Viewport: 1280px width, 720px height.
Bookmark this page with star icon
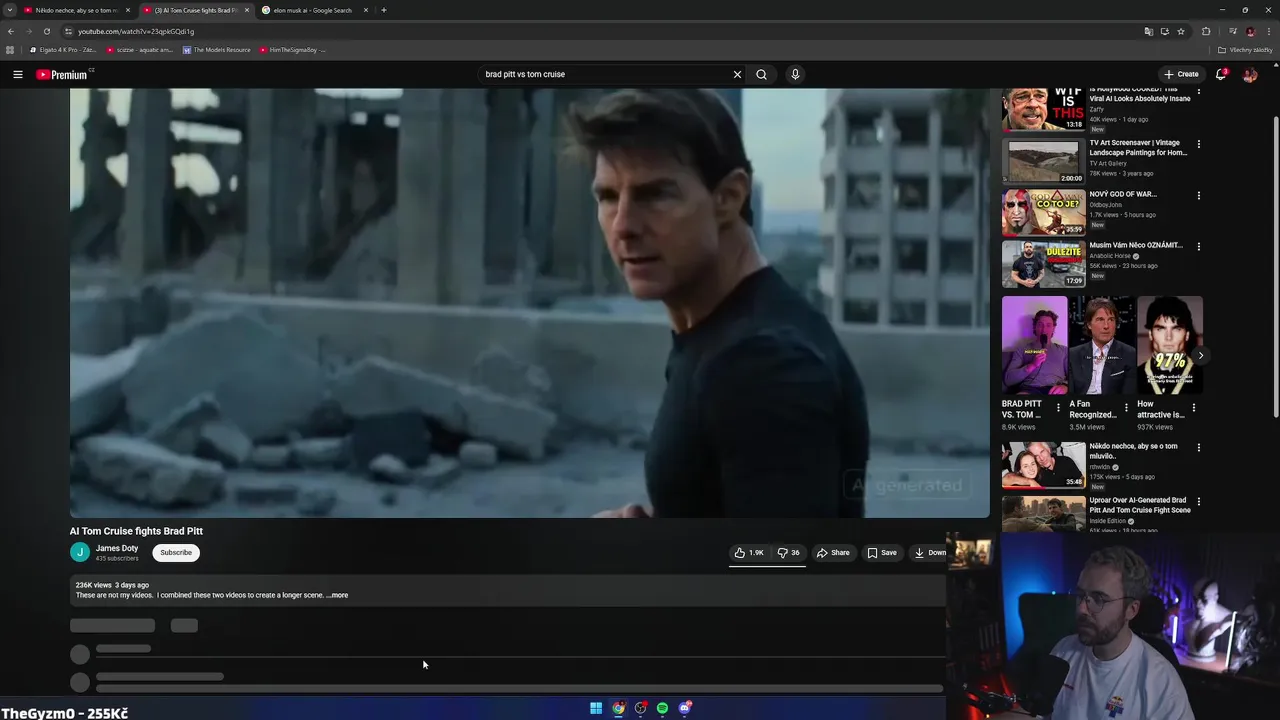[x=1181, y=31]
